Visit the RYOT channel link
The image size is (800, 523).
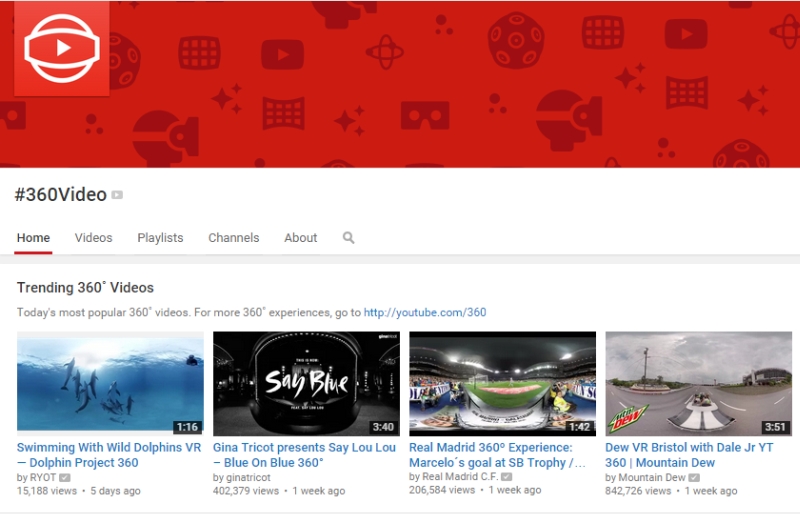click(42, 478)
